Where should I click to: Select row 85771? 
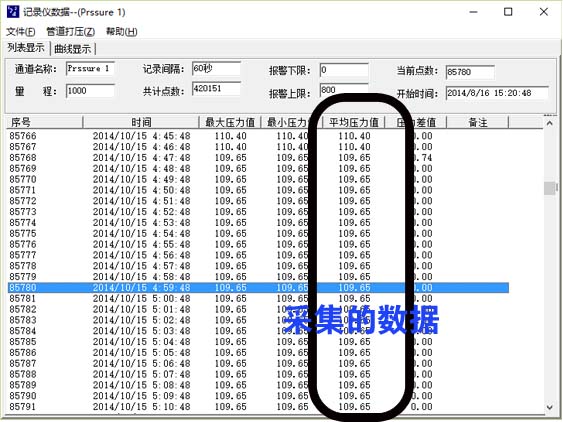coord(258,190)
